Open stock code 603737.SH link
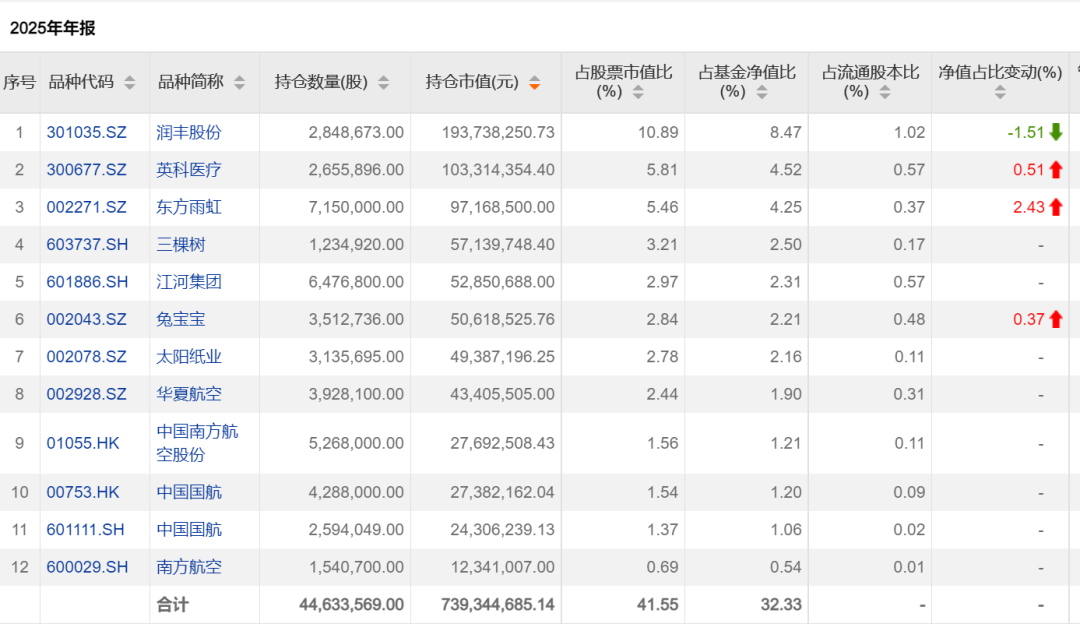 click(x=88, y=245)
